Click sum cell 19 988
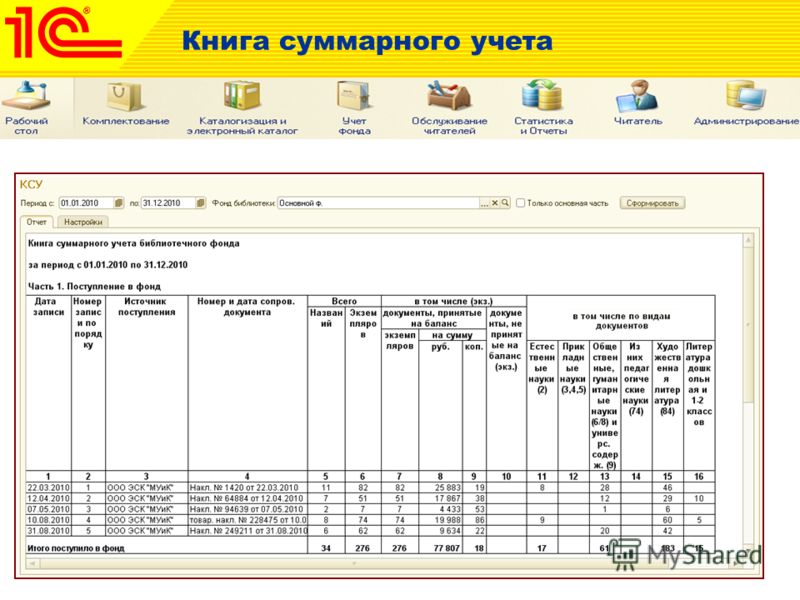 pos(440,520)
